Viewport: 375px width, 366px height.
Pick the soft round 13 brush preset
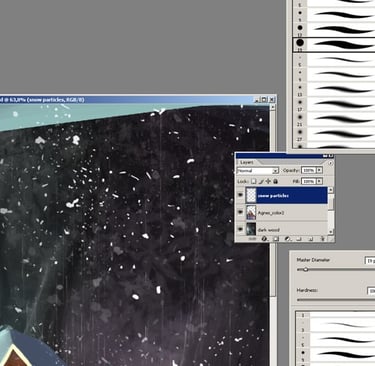[x=334, y=89]
